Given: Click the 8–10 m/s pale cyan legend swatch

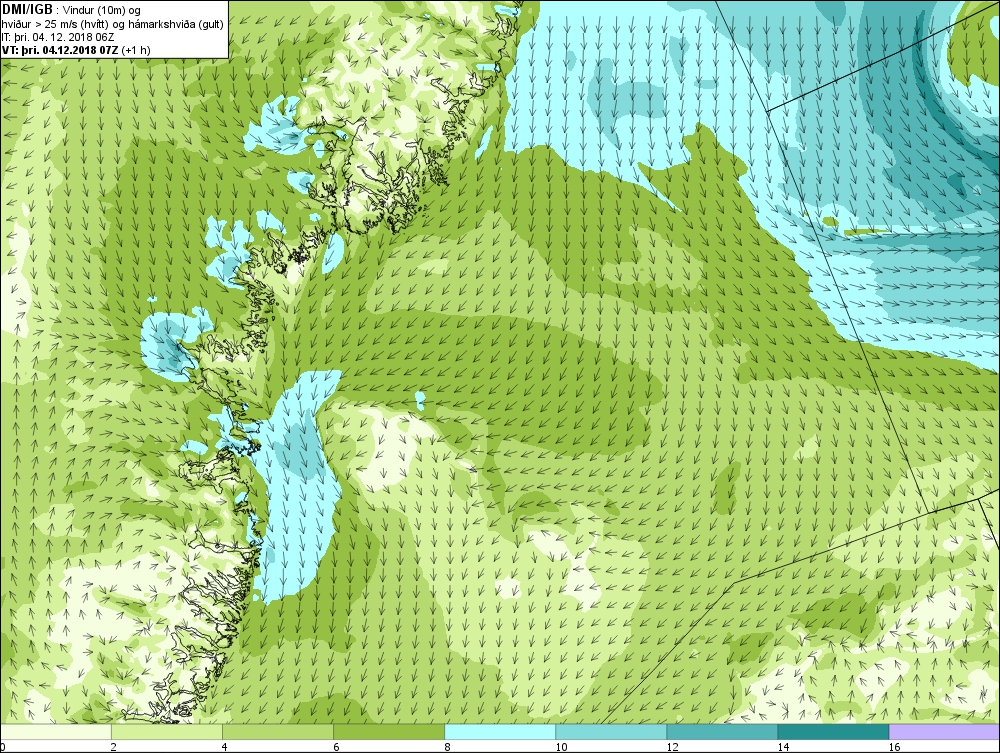Looking at the screenshot, I should (x=500, y=732).
